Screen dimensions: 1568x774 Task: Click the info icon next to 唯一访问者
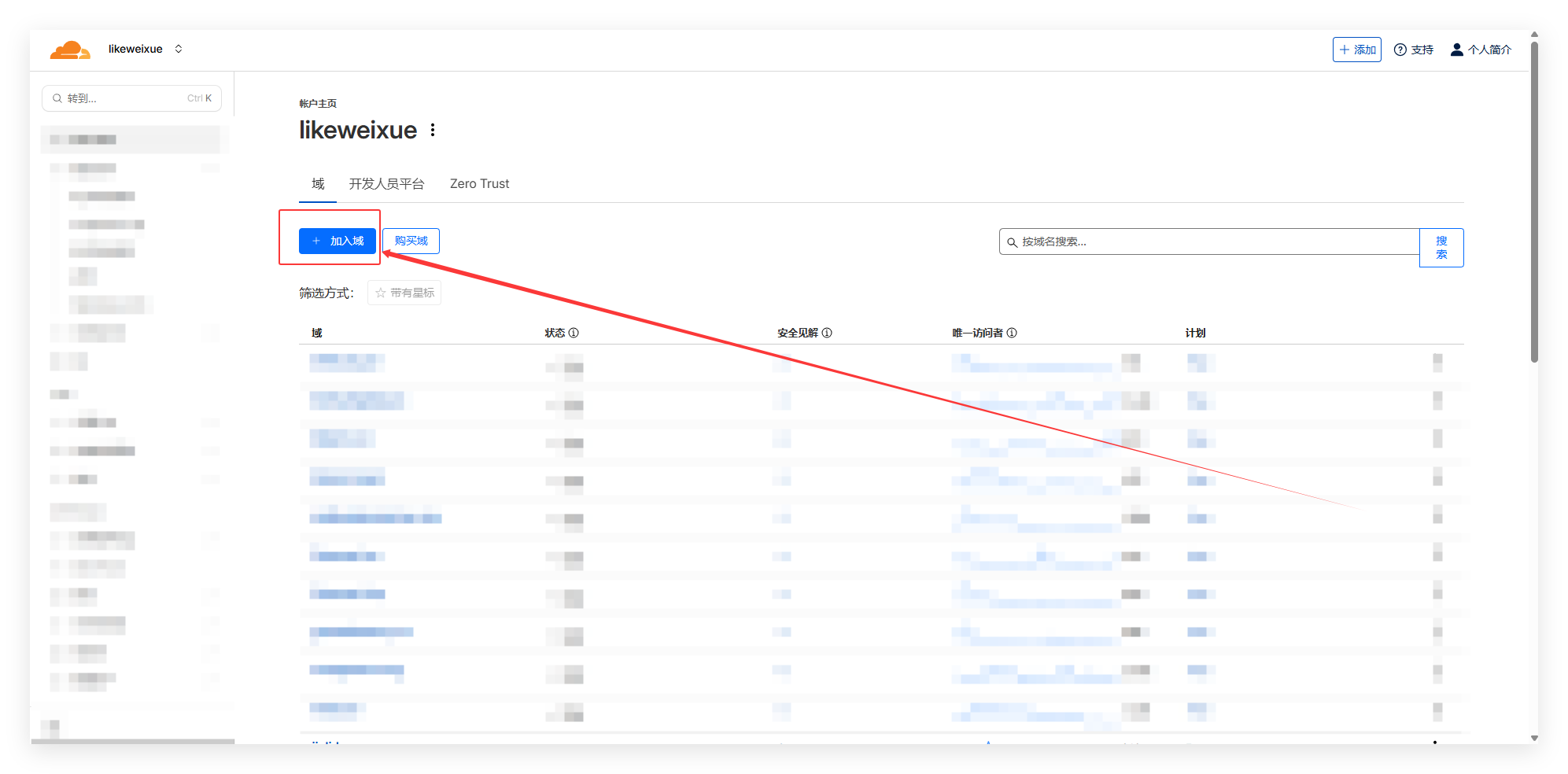pos(1012,333)
